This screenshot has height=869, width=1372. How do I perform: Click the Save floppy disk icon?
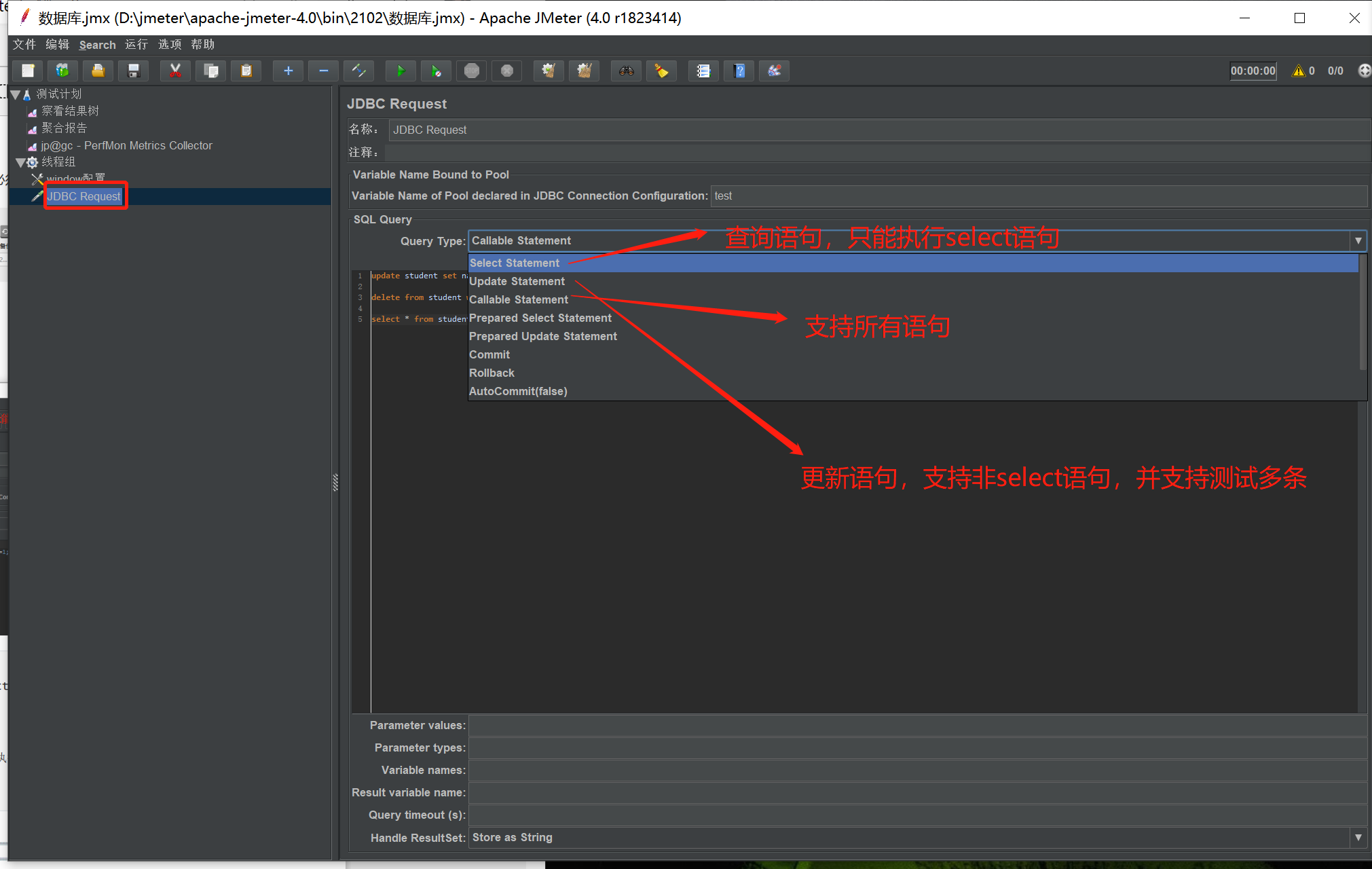point(134,71)
